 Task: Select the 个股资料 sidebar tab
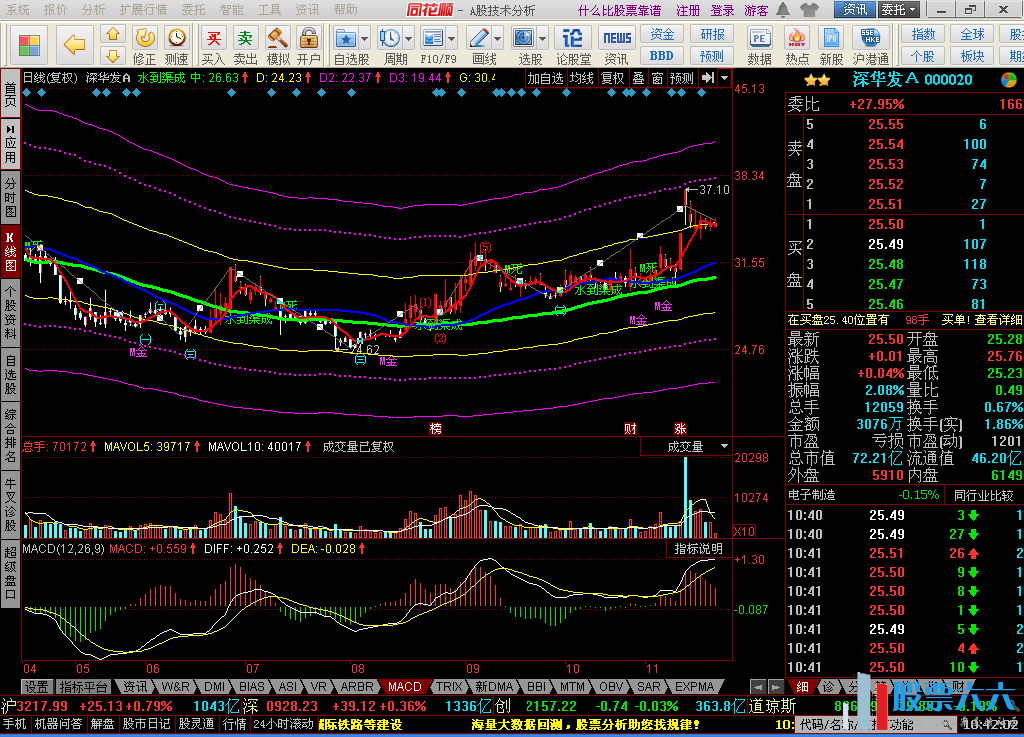coord(10,311)
